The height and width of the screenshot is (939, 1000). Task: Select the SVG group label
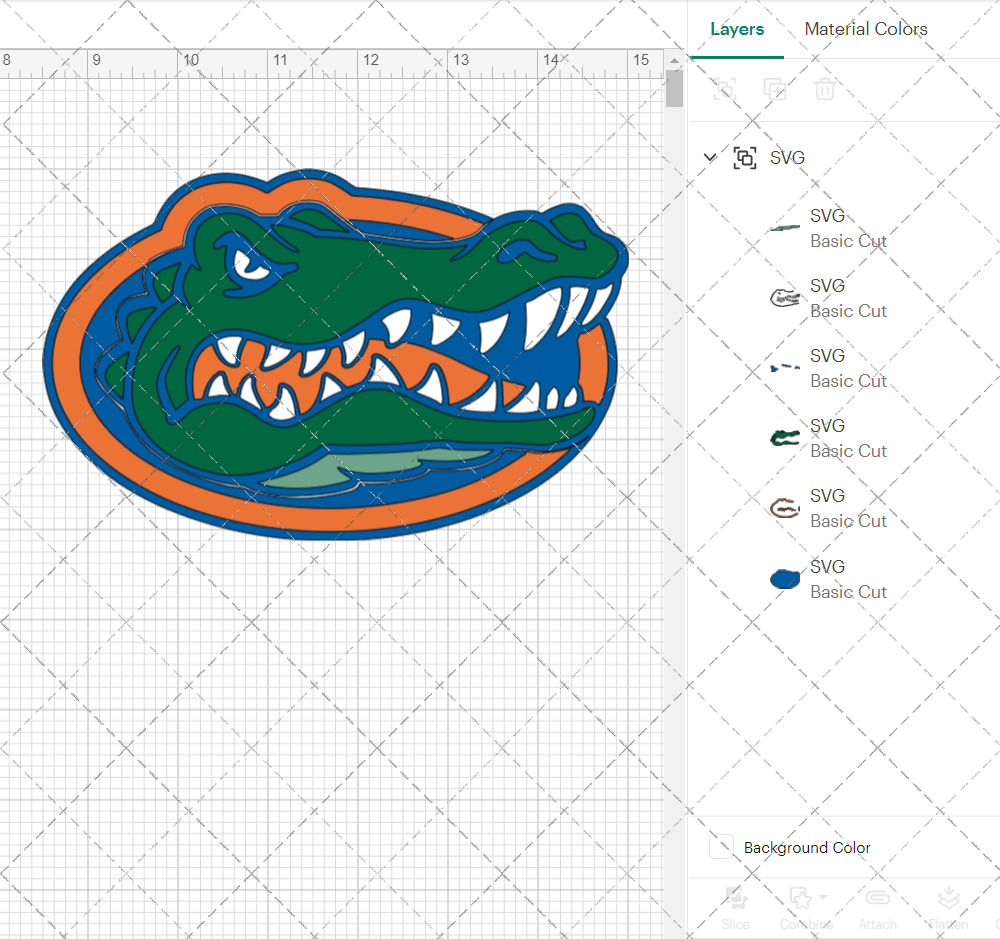(x=787, y=158)
